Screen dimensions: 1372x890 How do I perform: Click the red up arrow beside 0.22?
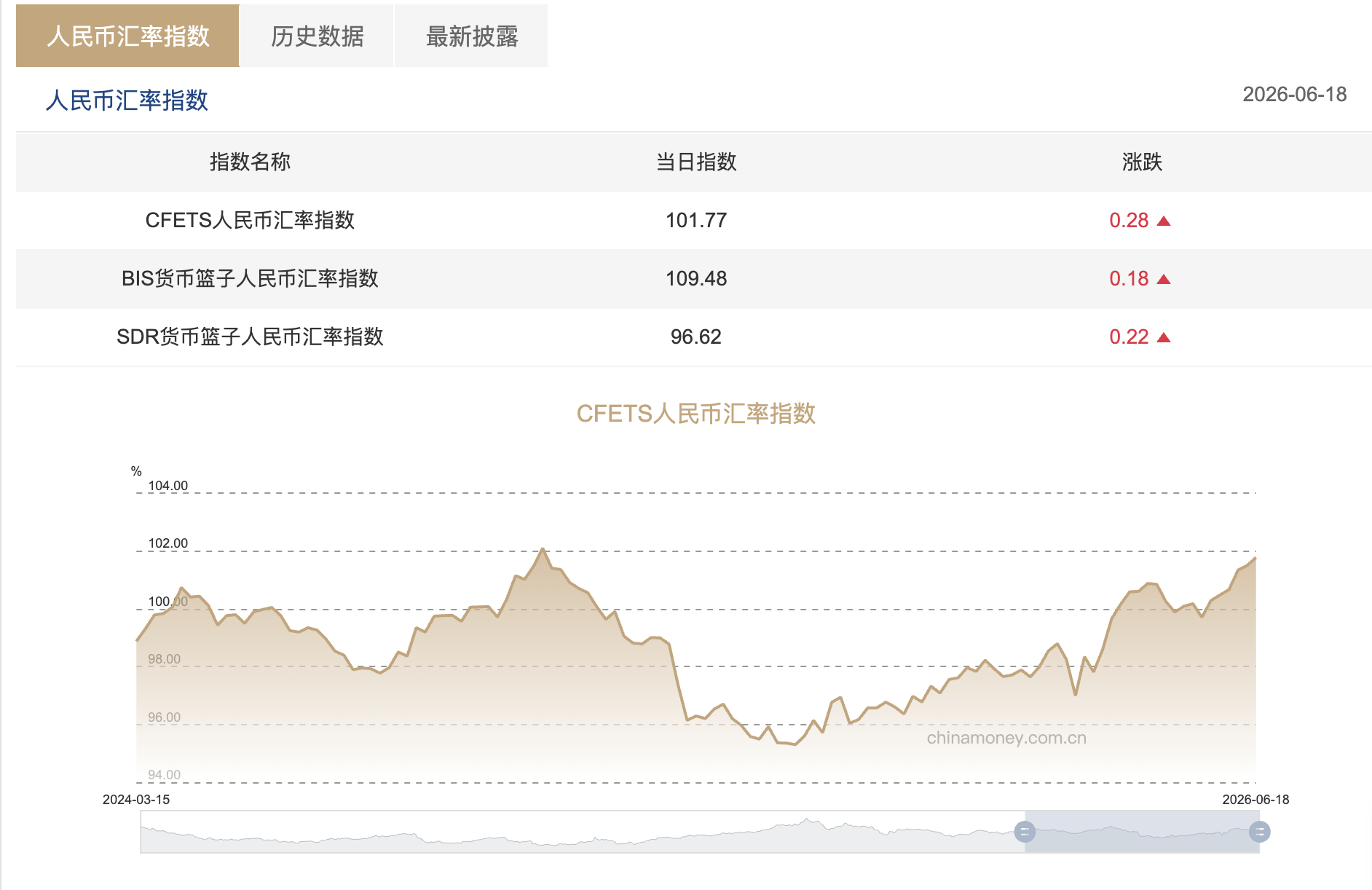point(1164,337)
